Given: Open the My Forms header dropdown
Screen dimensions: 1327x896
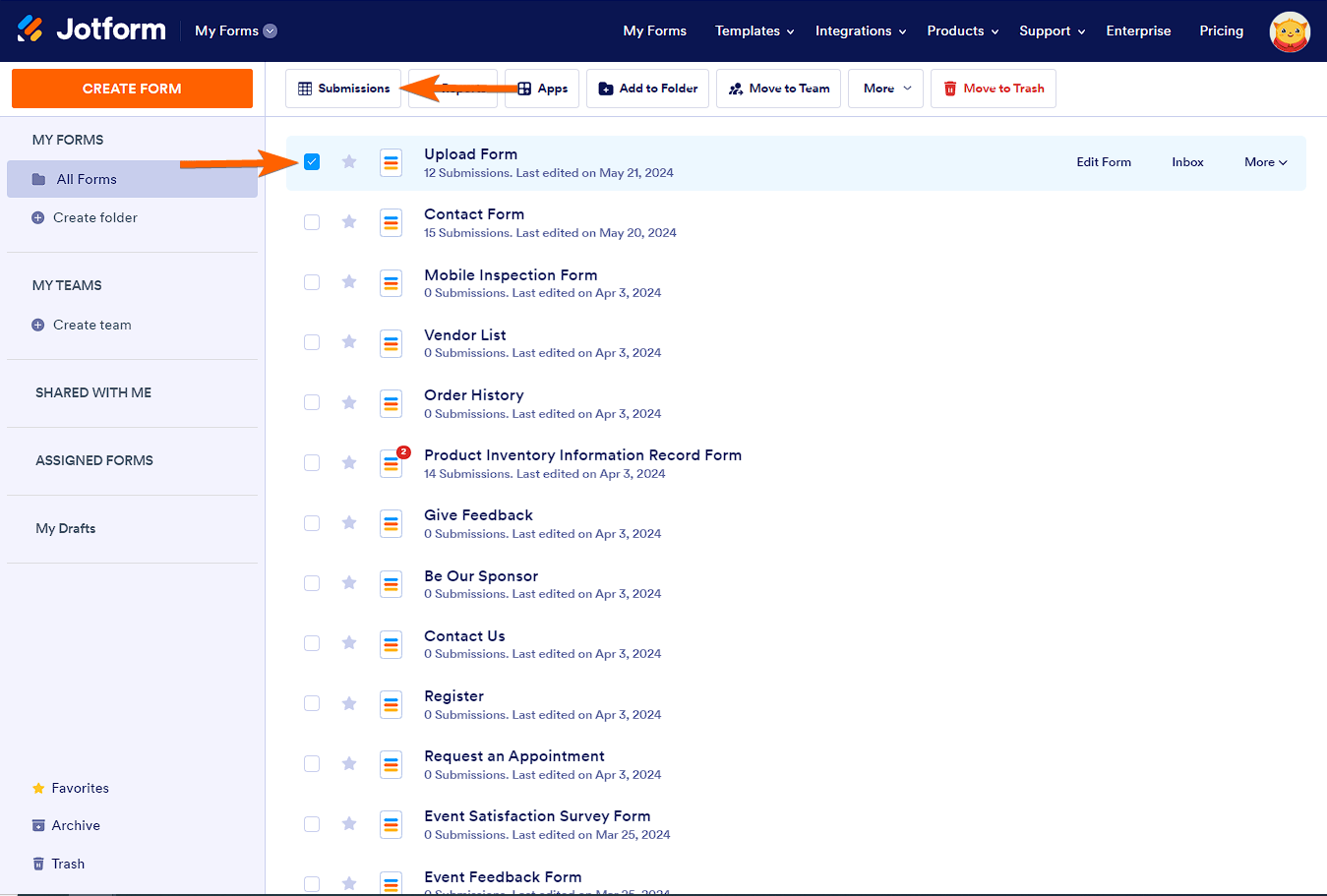Looking at the screenshot, I should click(x=236, y=30).
